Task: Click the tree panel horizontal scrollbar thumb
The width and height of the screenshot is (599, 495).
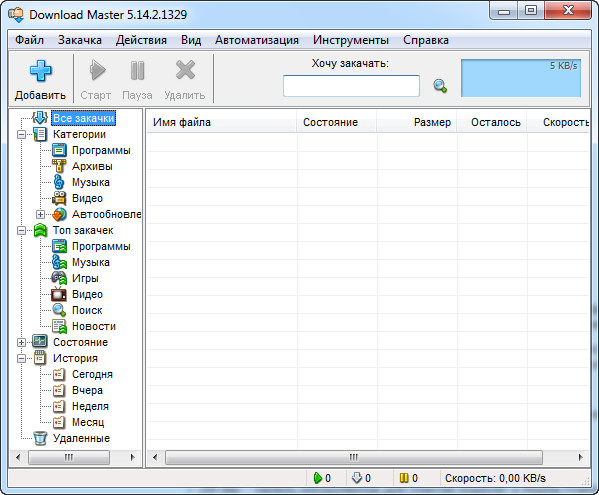Action: point(69,457)
